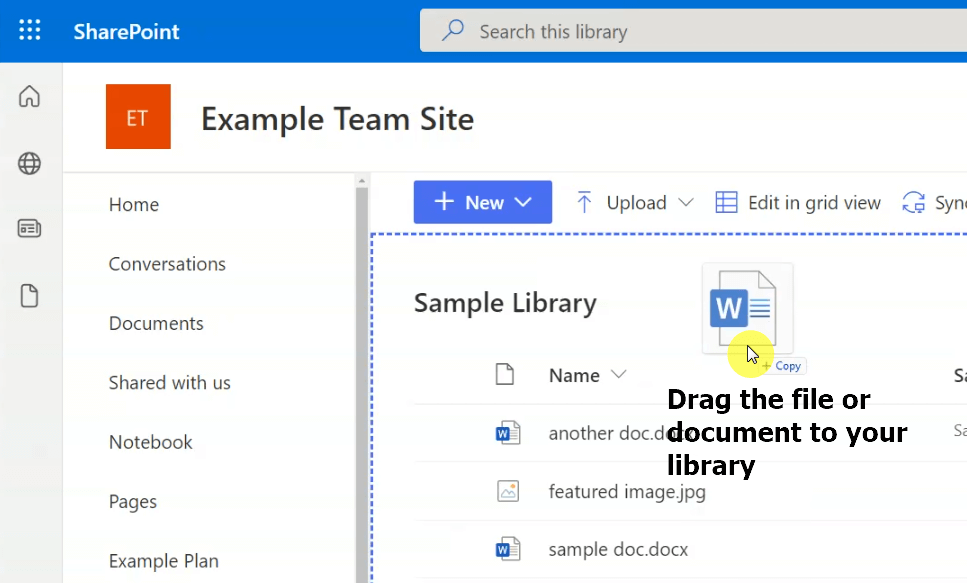Click the file type column header icon

pyautogui.click(x=504, y=374)
